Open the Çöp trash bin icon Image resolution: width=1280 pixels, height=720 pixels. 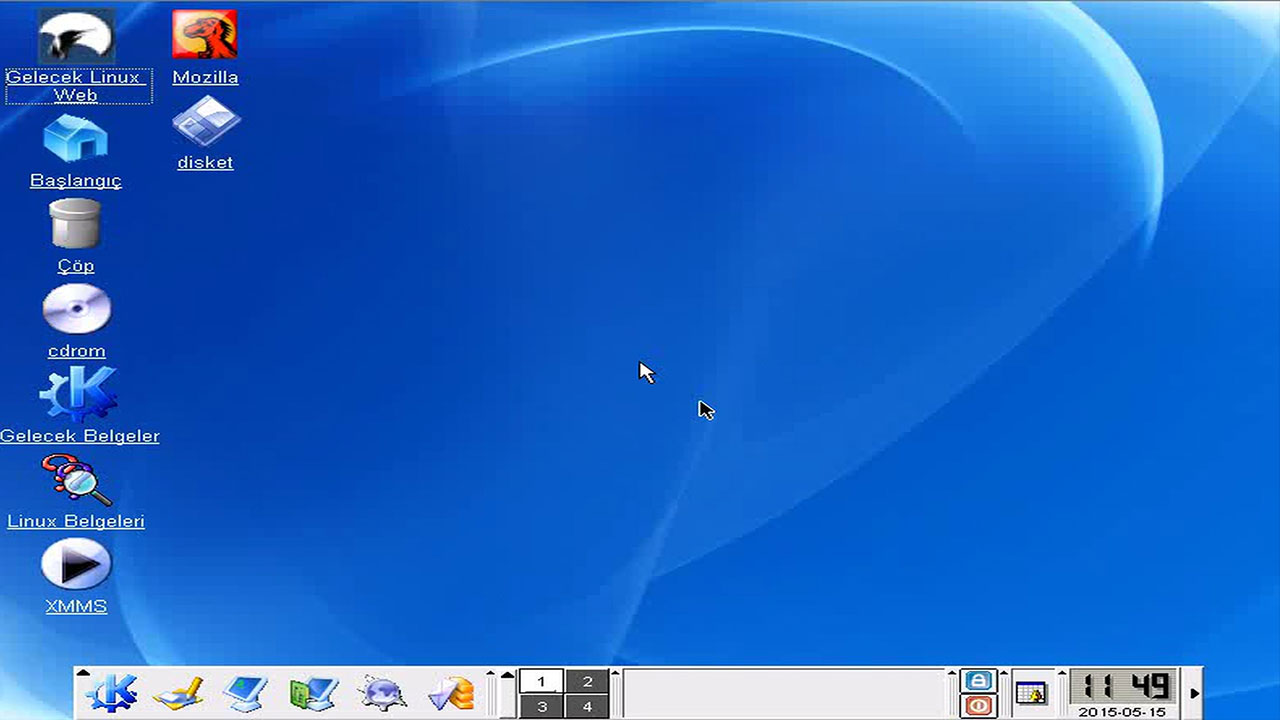[76, 223]
